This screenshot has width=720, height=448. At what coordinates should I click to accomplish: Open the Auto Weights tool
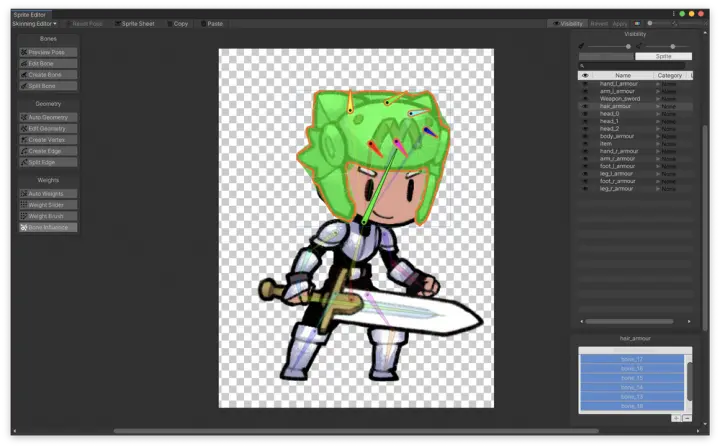[x=48, y=194]
